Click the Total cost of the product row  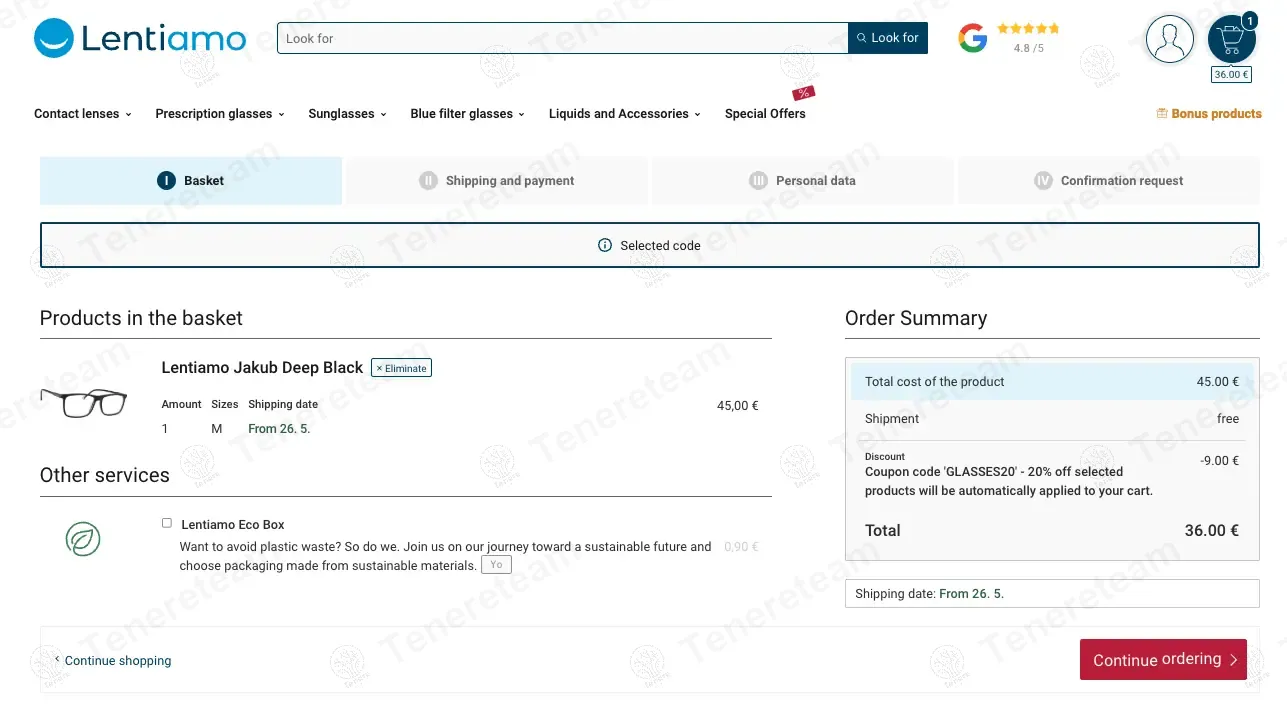pos(1052,382)
